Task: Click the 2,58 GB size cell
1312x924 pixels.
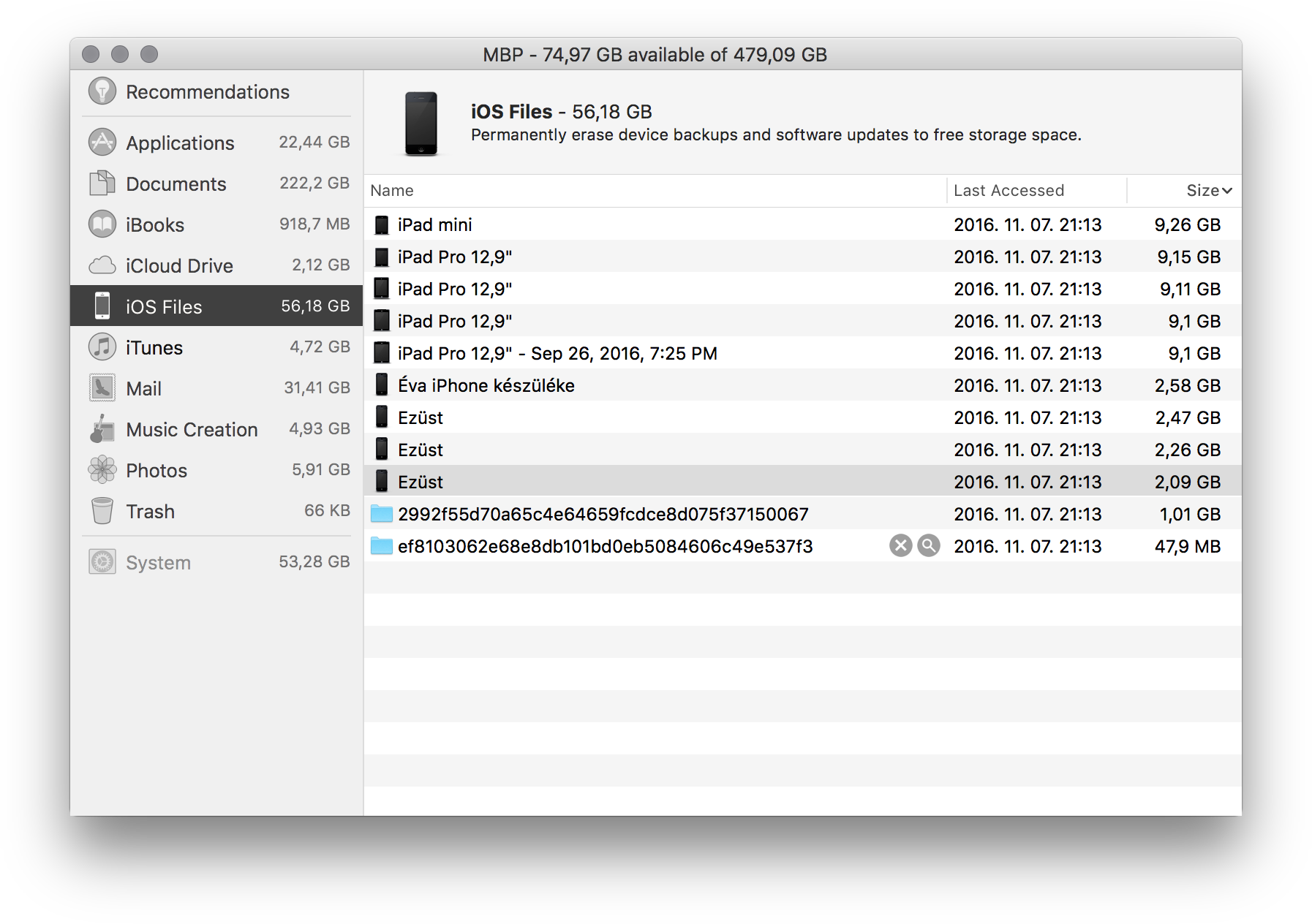Action: pos(1188,385)
